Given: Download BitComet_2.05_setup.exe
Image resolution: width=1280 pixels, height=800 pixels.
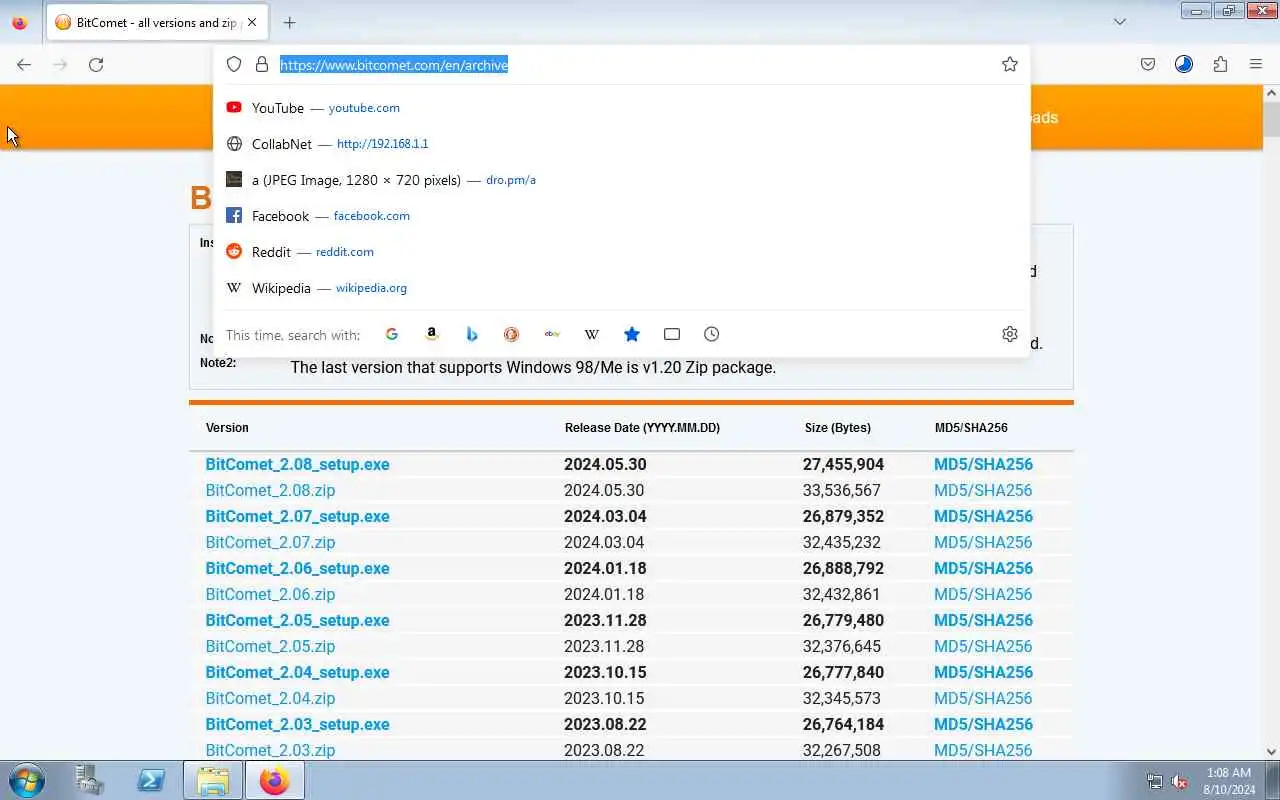Looking at the screenshot, I should point(297,620).
